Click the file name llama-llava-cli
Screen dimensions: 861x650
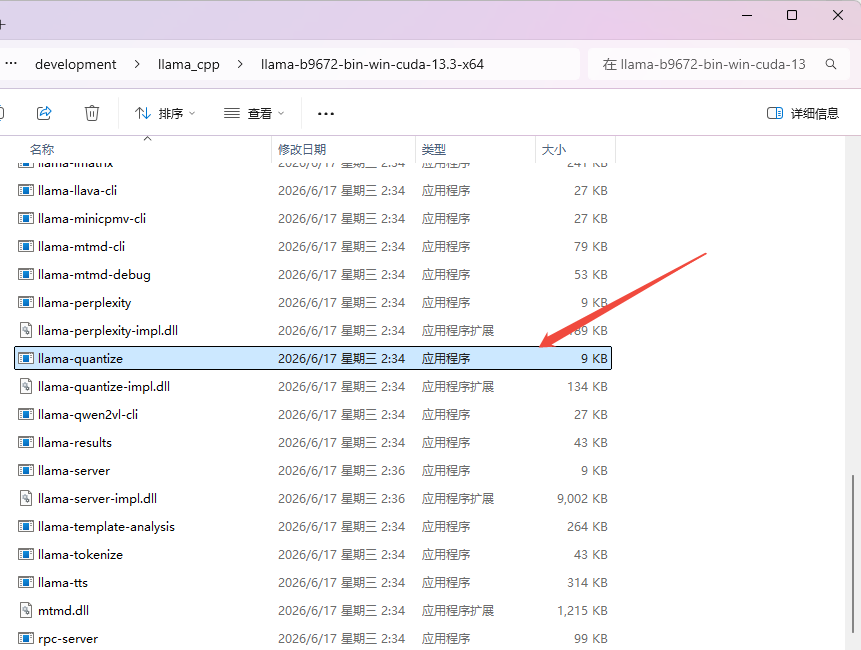point(77,190)
